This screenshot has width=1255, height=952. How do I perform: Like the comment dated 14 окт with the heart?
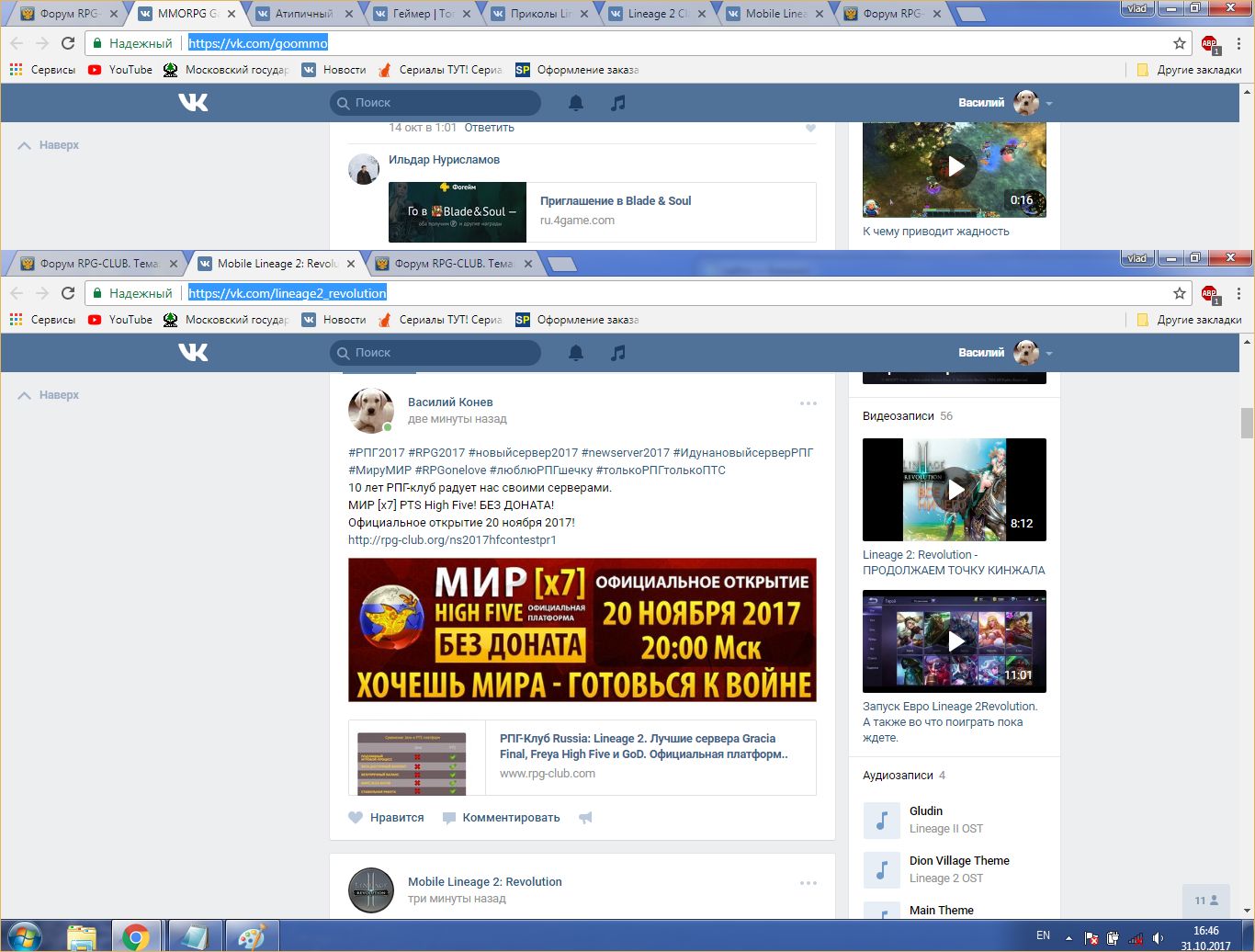pyautogui.click(x=810, y=128)
